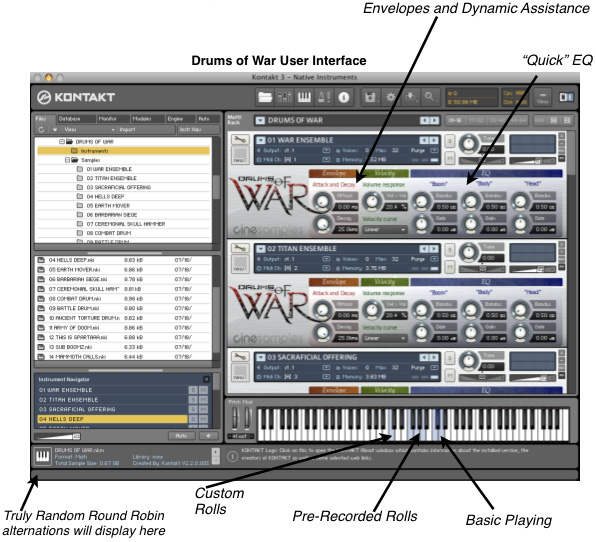Switch to the Monitor tab
The image size is (596, 542).
[x=113, y=119]
